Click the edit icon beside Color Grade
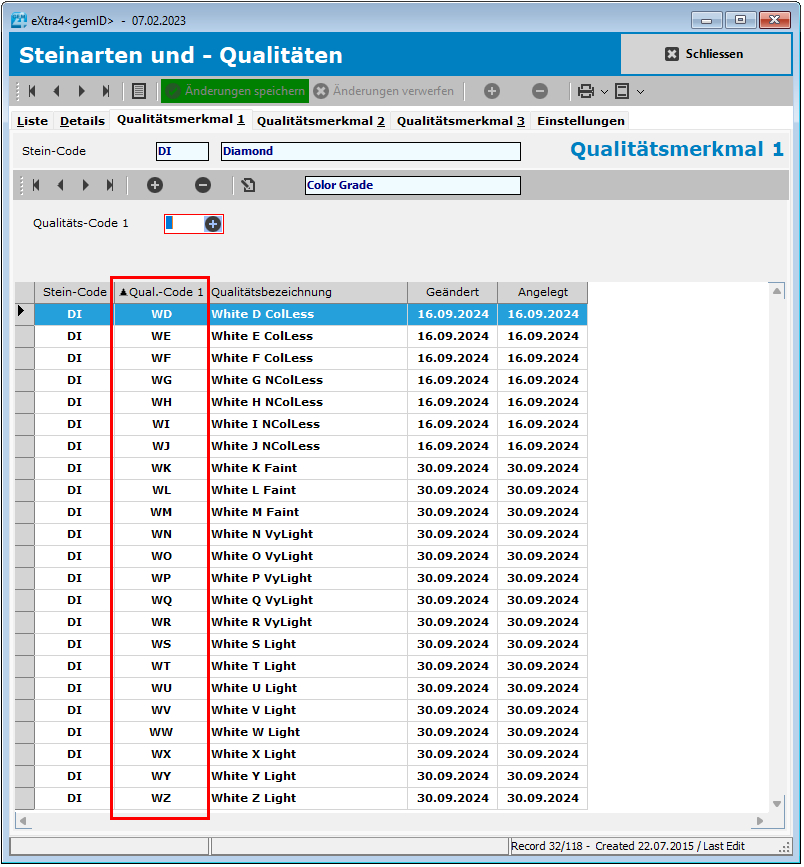804x867 pixels. [248, 185]
